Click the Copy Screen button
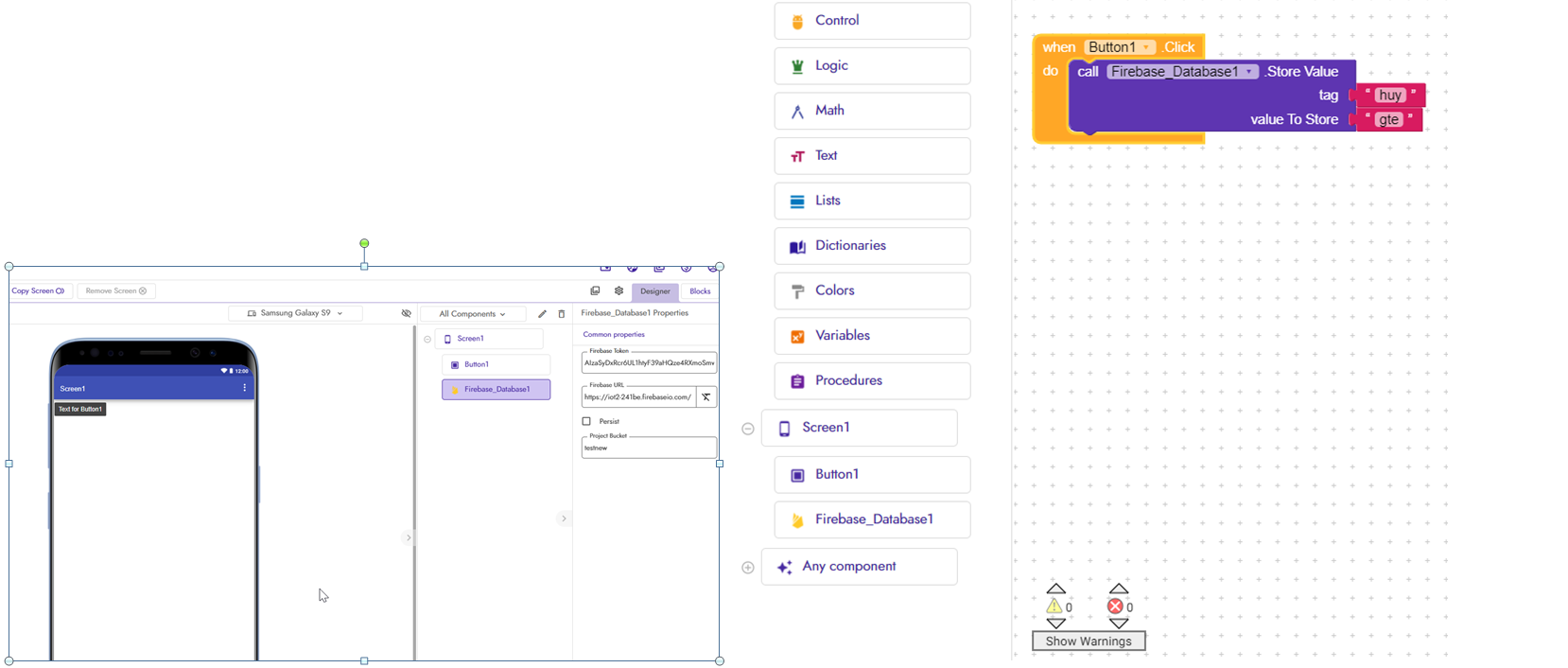 39,291
